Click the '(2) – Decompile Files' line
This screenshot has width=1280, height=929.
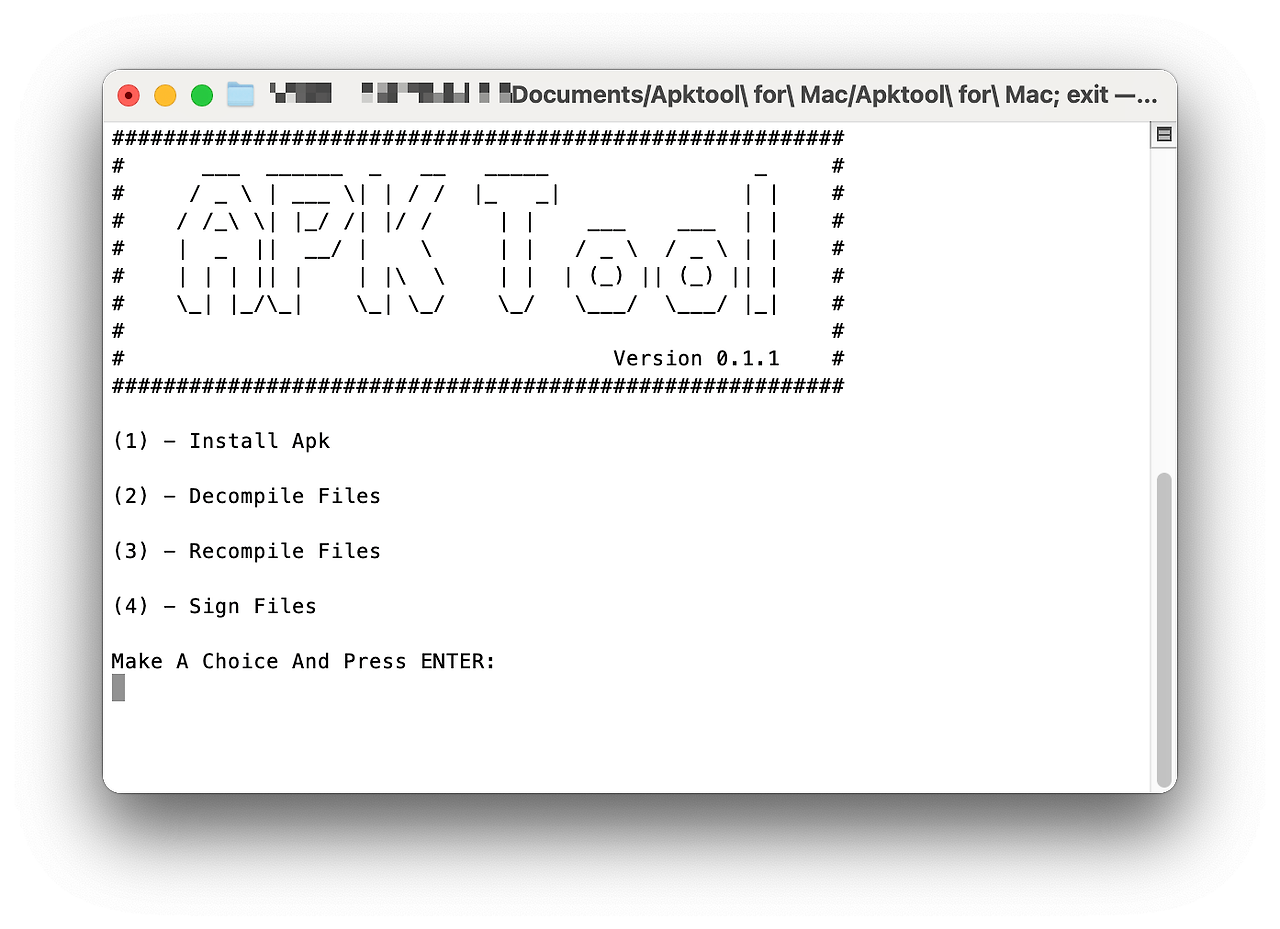tap(246, 496)
